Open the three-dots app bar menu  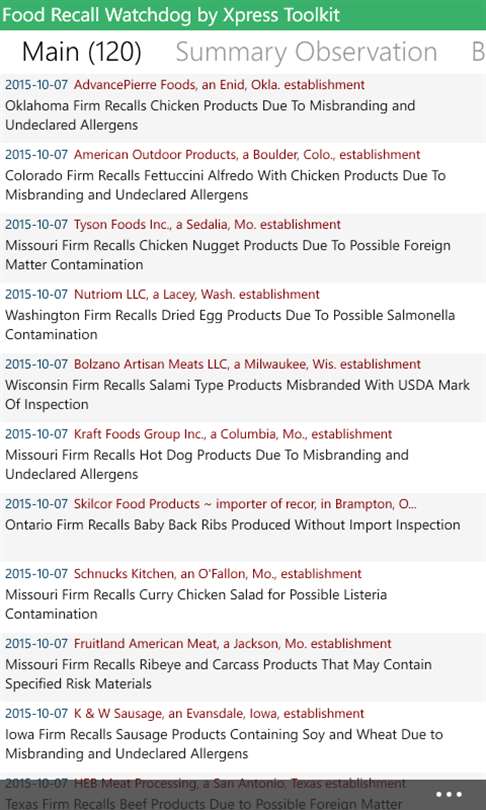[448, 795]
